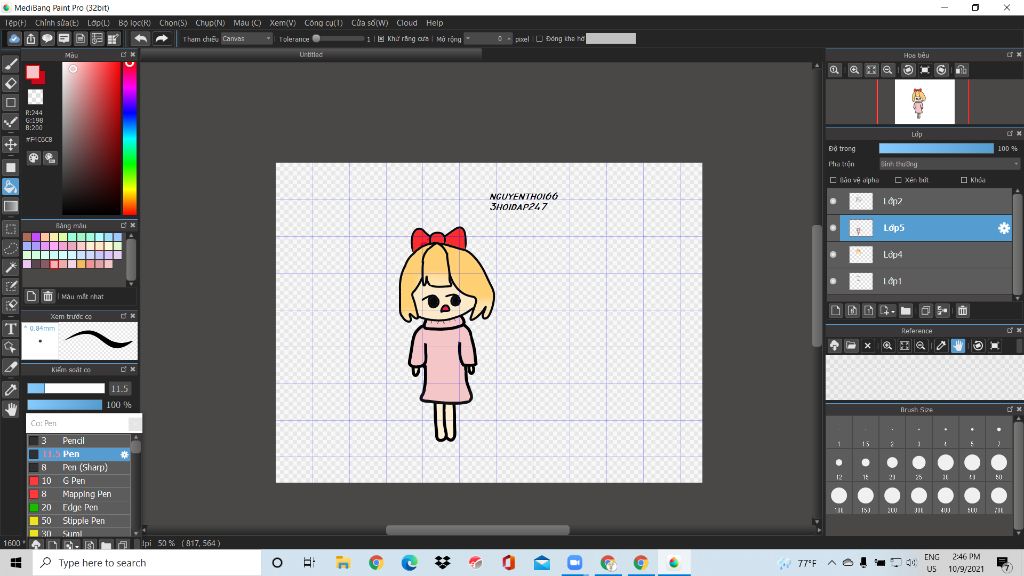Zoom in on the navigator preview
This screenshot has width=1024, height=576.
pyautogui.click(x=854, y=70)
